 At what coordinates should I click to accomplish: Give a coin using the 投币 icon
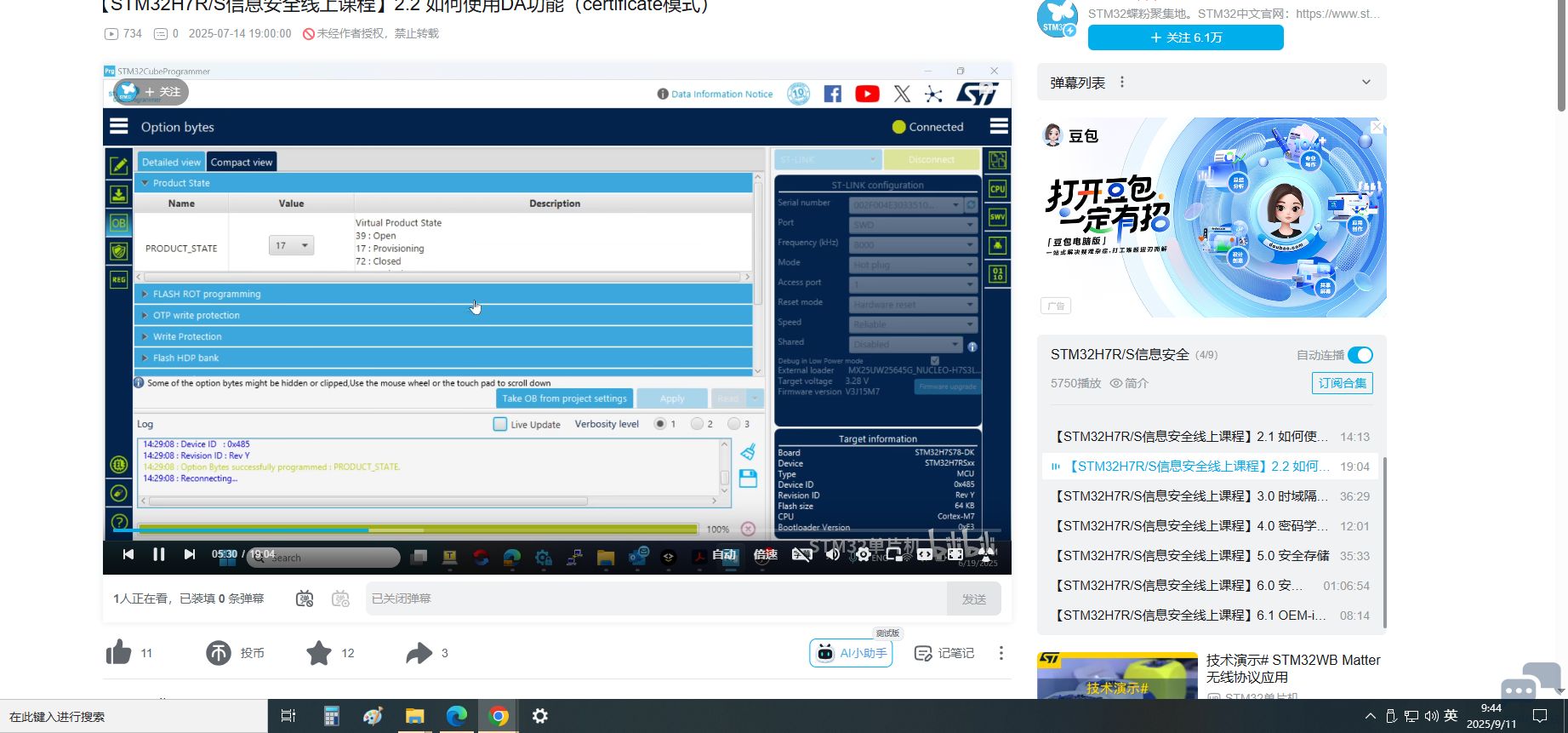219,653
